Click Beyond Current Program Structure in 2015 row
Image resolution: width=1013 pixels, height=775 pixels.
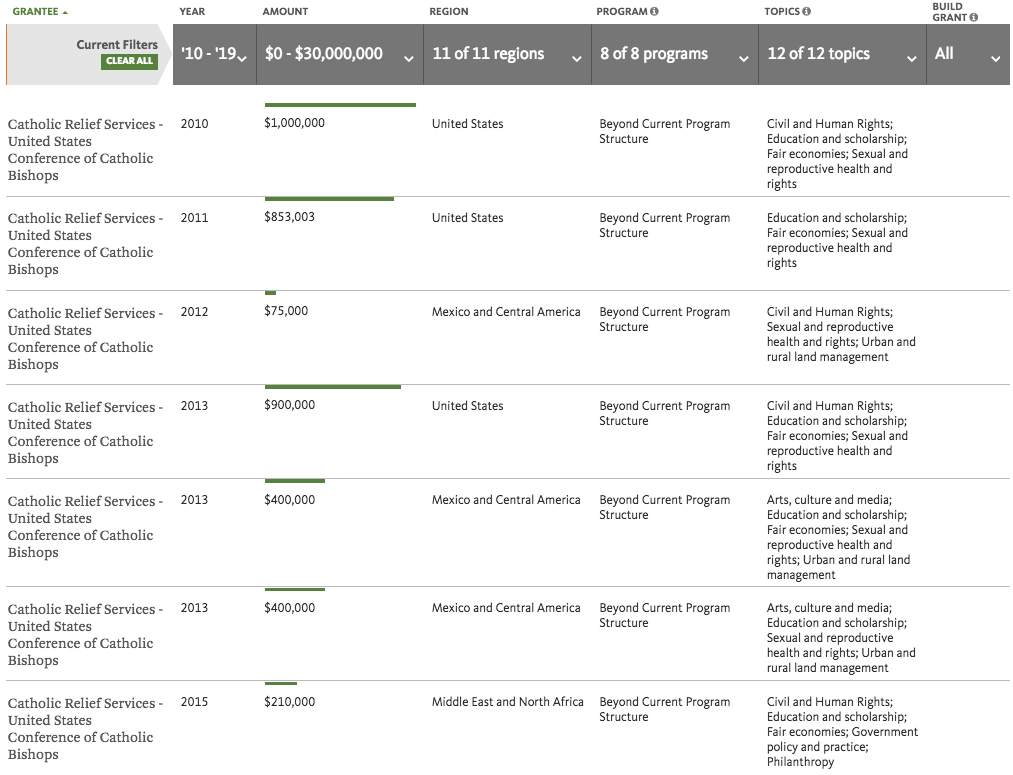click(x=665, y=709)
